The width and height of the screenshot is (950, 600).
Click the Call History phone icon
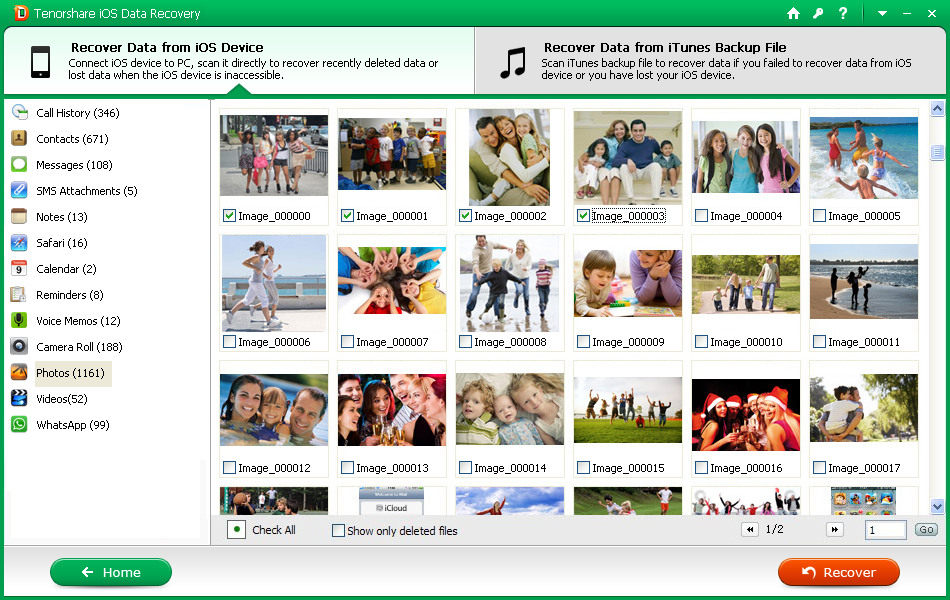[19, 113]
